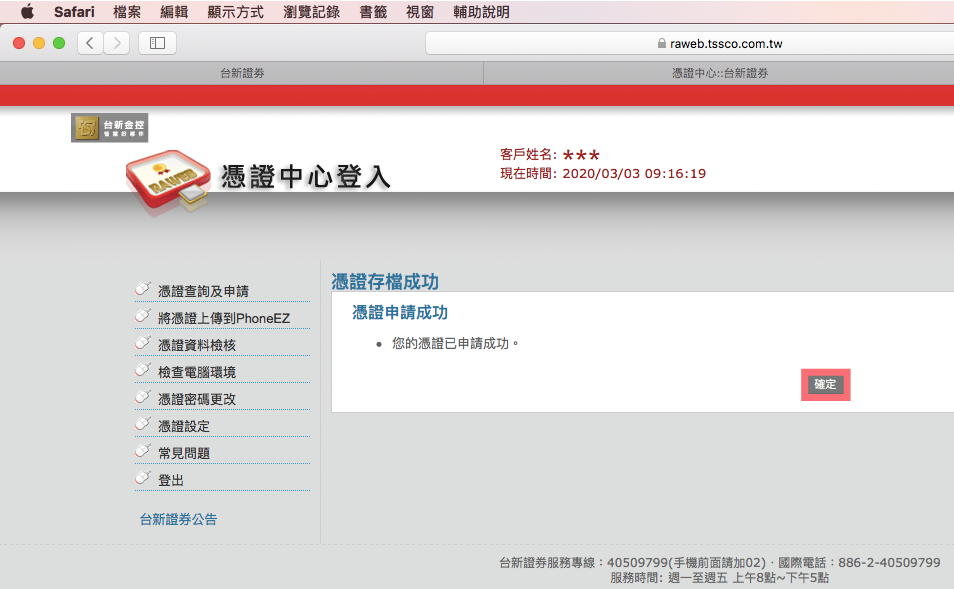Go forward to the next page
The width and height of the screenshot is (954, 589).
click(x=117, y=43)
